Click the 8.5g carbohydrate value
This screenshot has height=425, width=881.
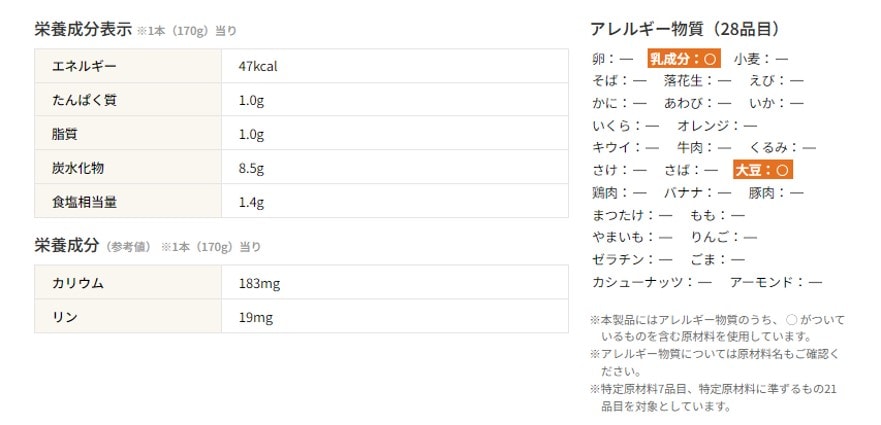click(x=251, y=168)
